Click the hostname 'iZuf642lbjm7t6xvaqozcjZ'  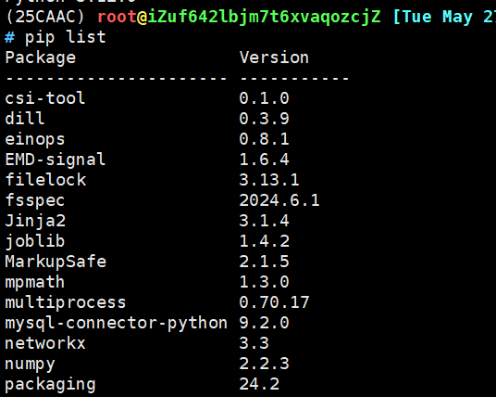264,17
